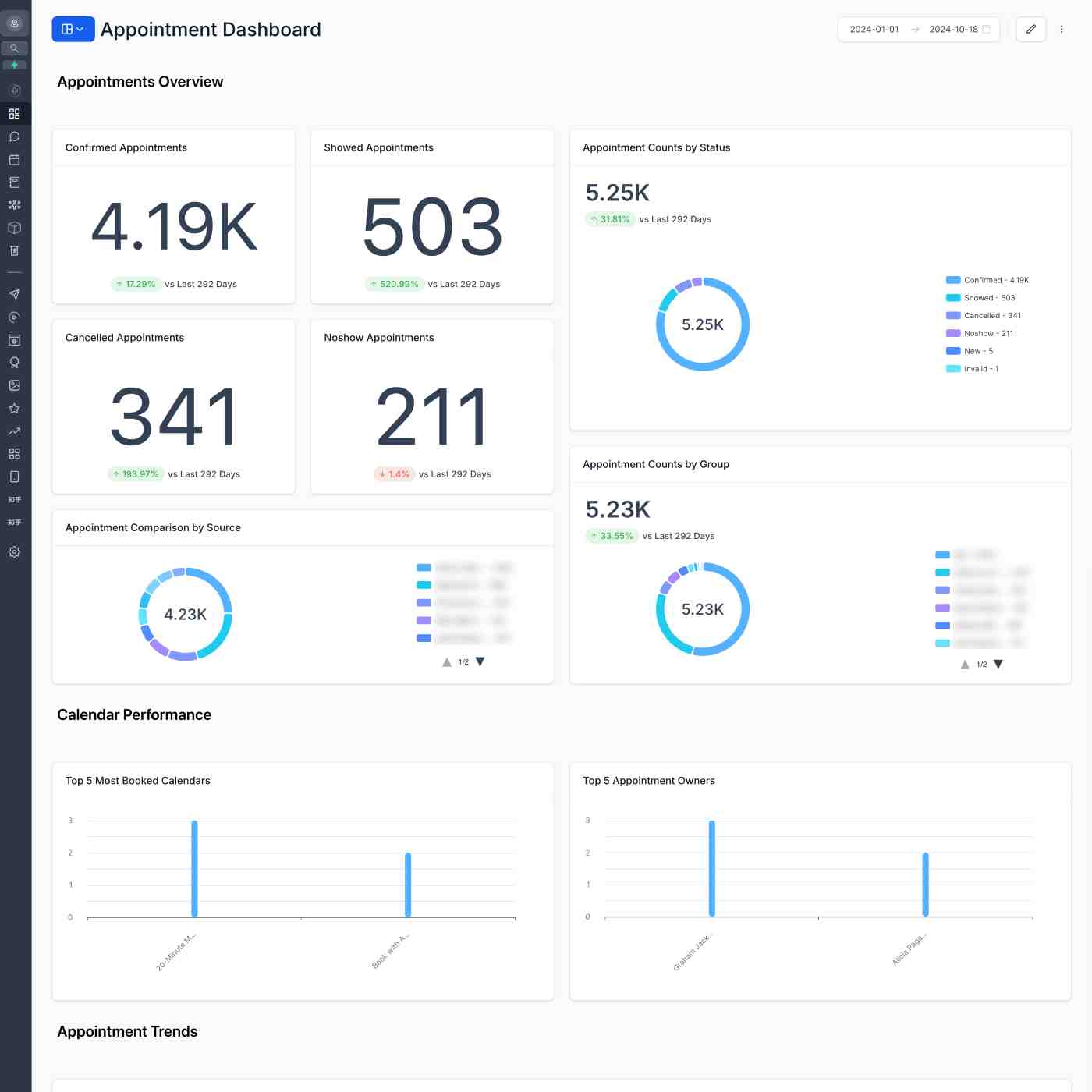
Task: Click the color swatch beside 'Showed - 503'
Action: tap(952, 297)
